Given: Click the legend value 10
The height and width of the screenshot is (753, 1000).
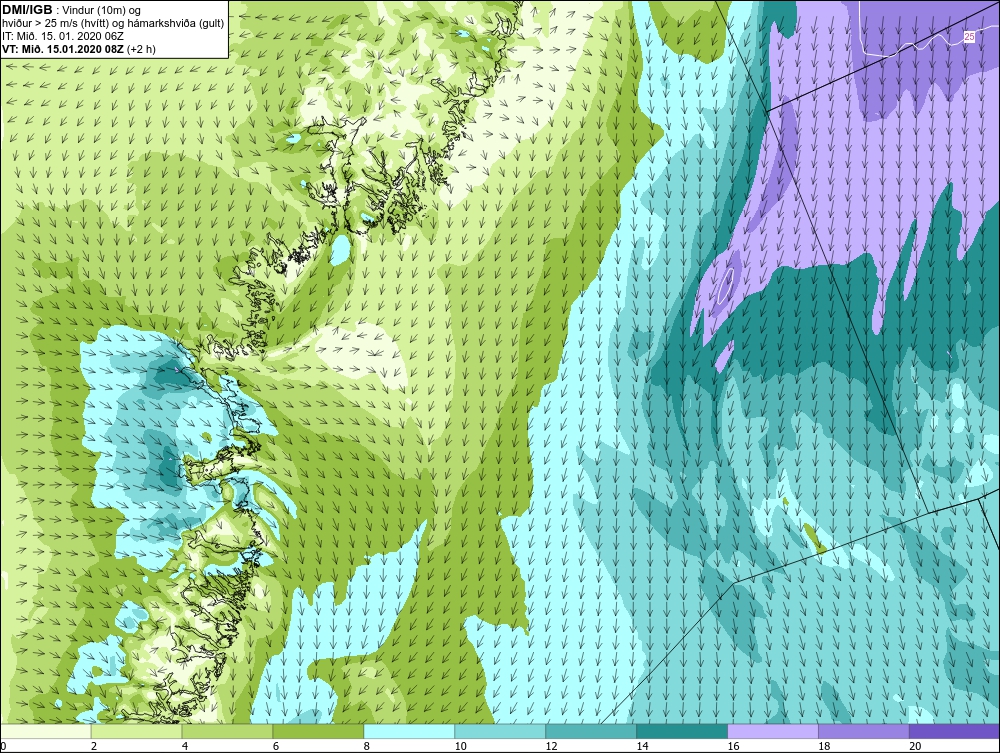Looking at the screenshot, I should pos(460,746).
